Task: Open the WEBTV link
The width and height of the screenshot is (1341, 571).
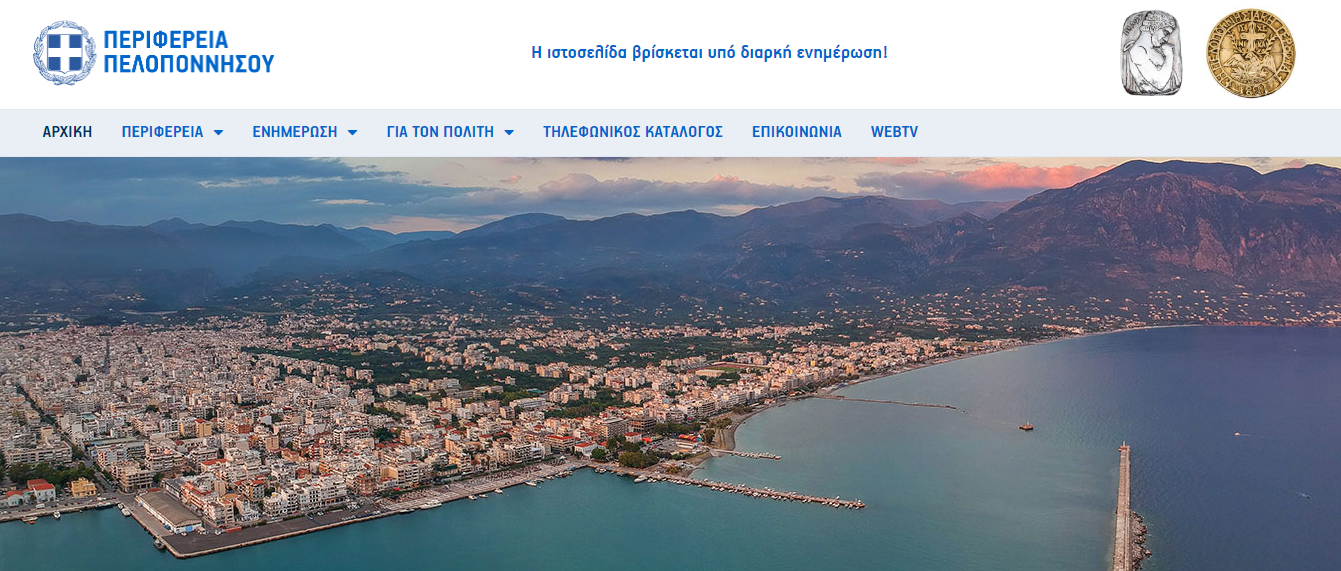Action: coord(894,132)
